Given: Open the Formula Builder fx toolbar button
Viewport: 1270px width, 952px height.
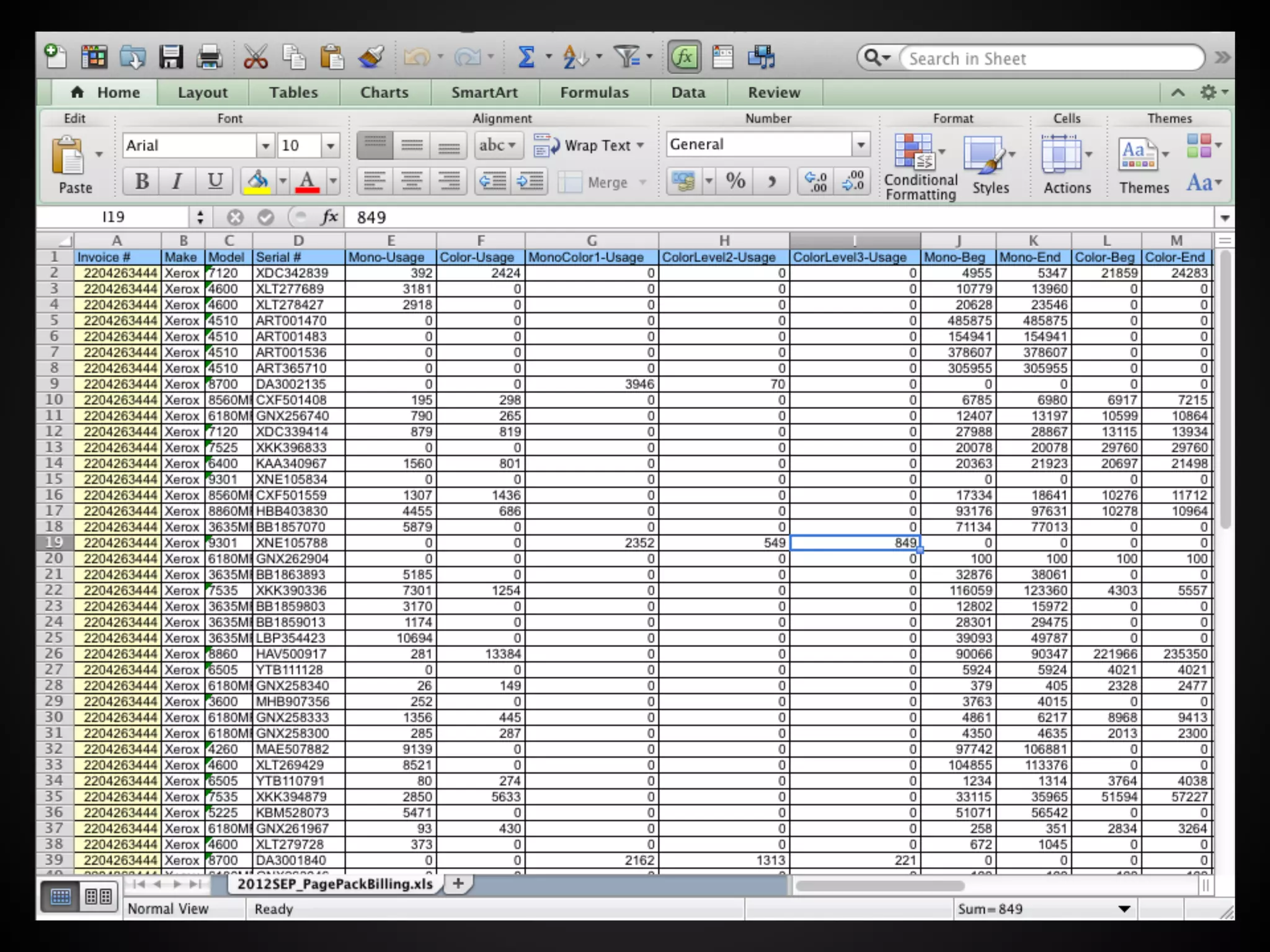Looking at the screenshot, I should pyautogui.click(x=684, y=58).
